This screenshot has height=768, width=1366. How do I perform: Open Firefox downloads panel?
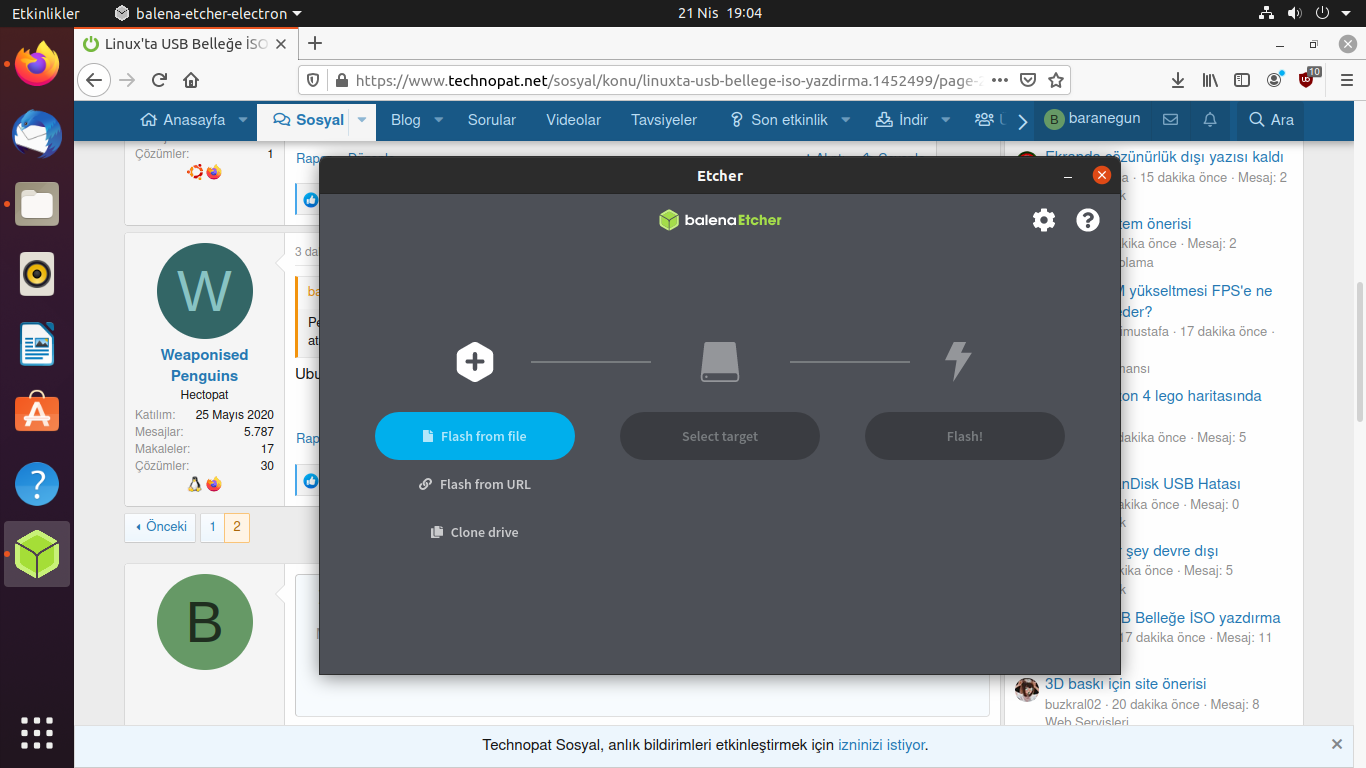click(x=1178, y=80)
